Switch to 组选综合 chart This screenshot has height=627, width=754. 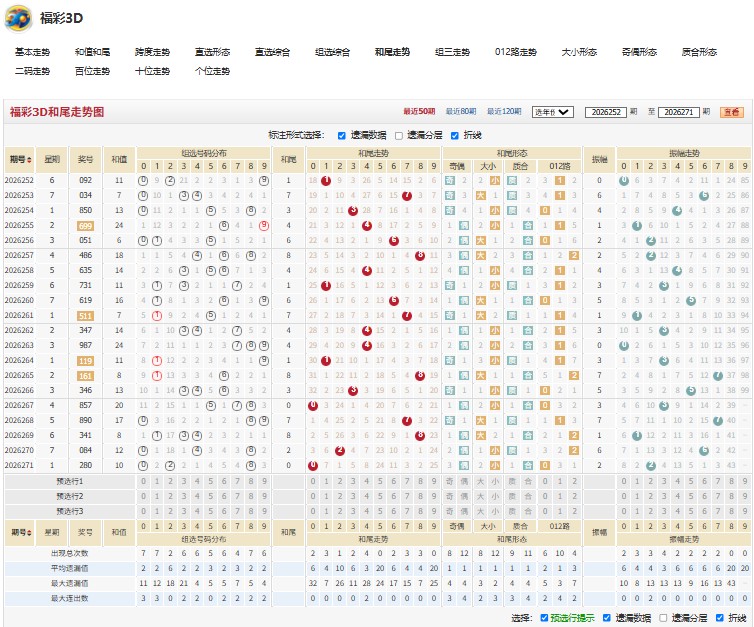332,52
